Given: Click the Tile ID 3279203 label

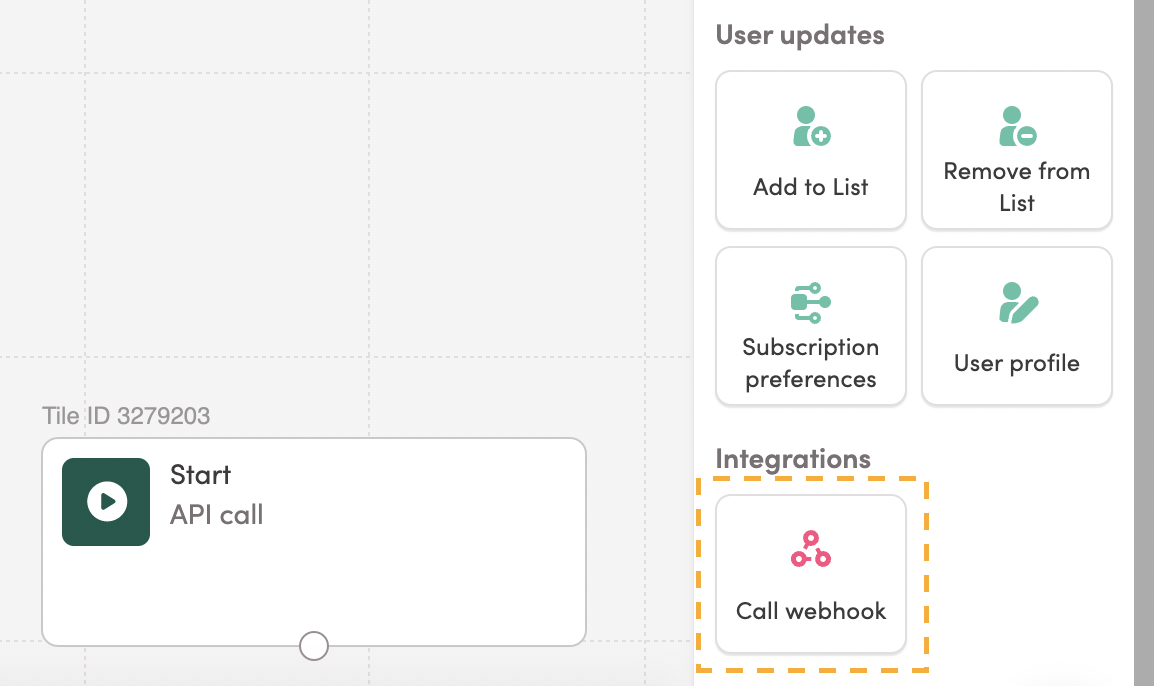Looking at the screenshot, I should click(x=126, y=416).
